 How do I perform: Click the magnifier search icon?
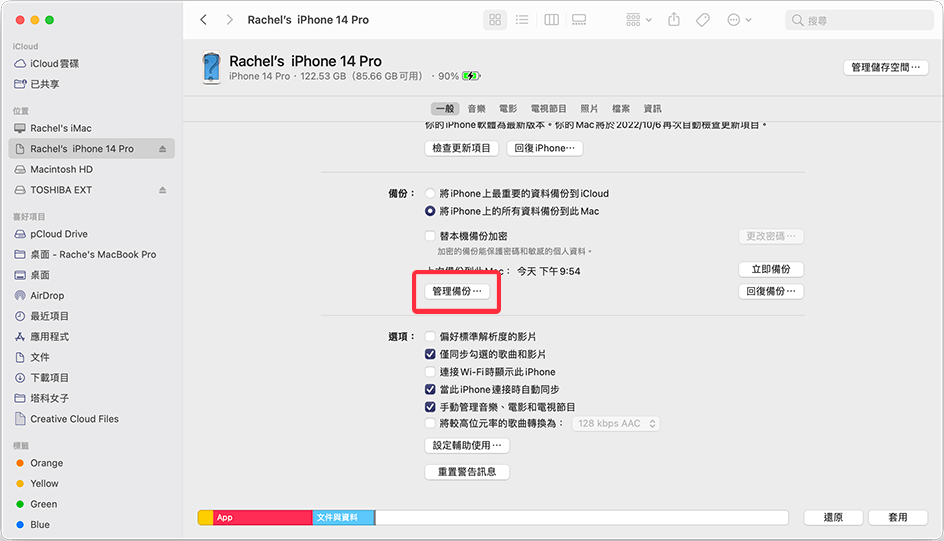pyautogui.click(x=798, y=20)
